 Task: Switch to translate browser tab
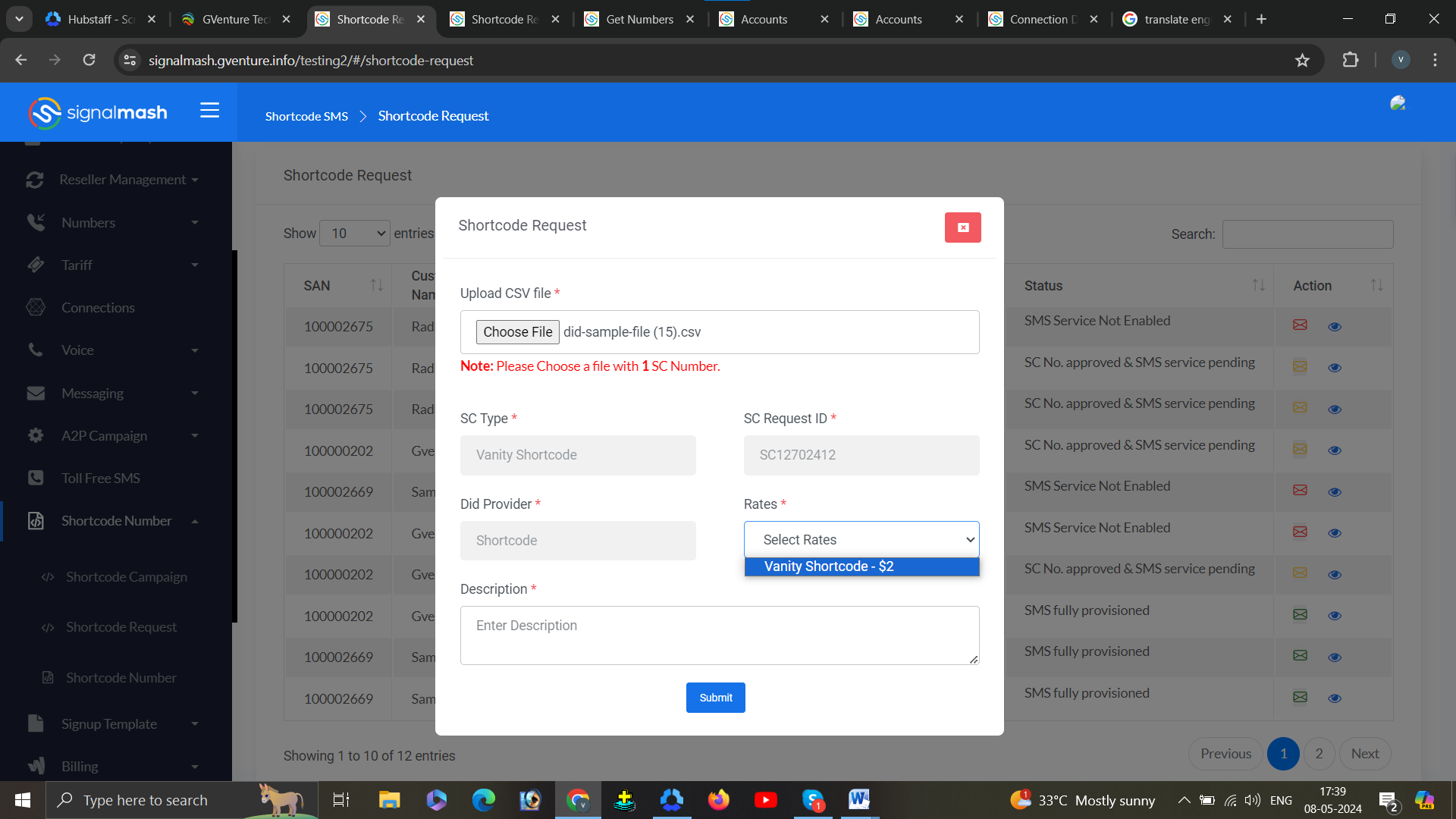pos(1177,19)
